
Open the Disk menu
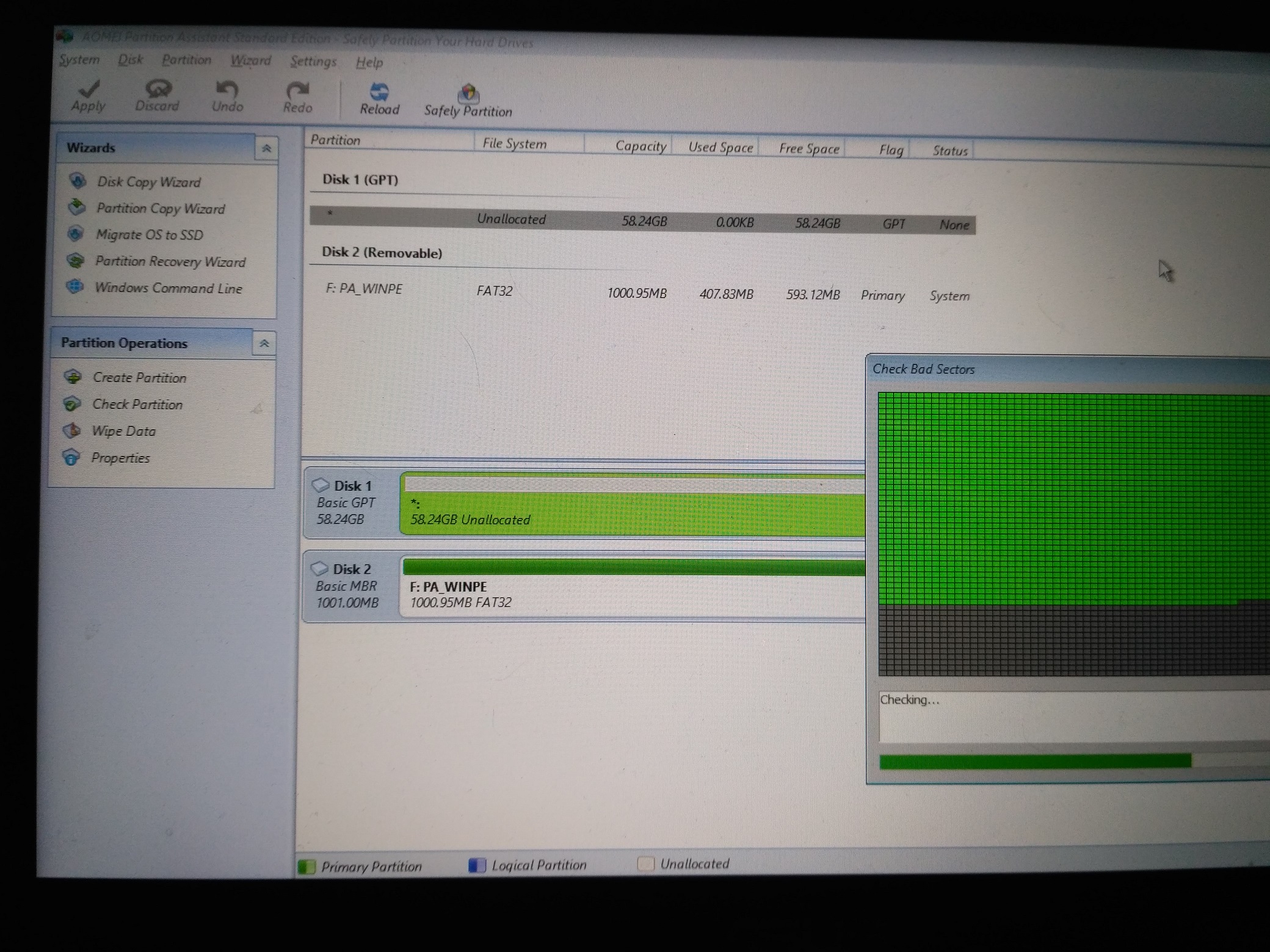(131, 60)
